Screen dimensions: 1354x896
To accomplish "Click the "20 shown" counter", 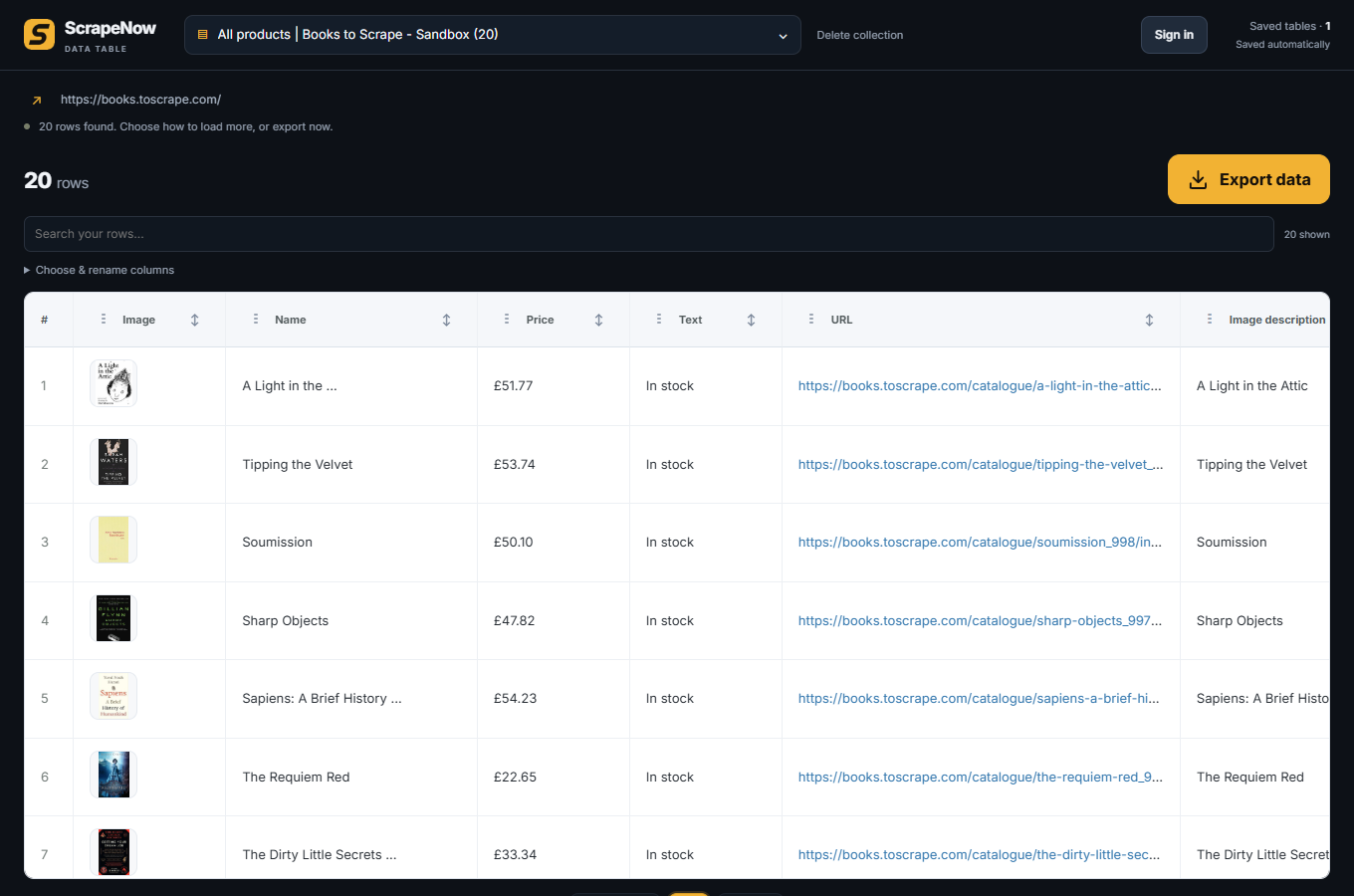I will (x=1307, y=235).
